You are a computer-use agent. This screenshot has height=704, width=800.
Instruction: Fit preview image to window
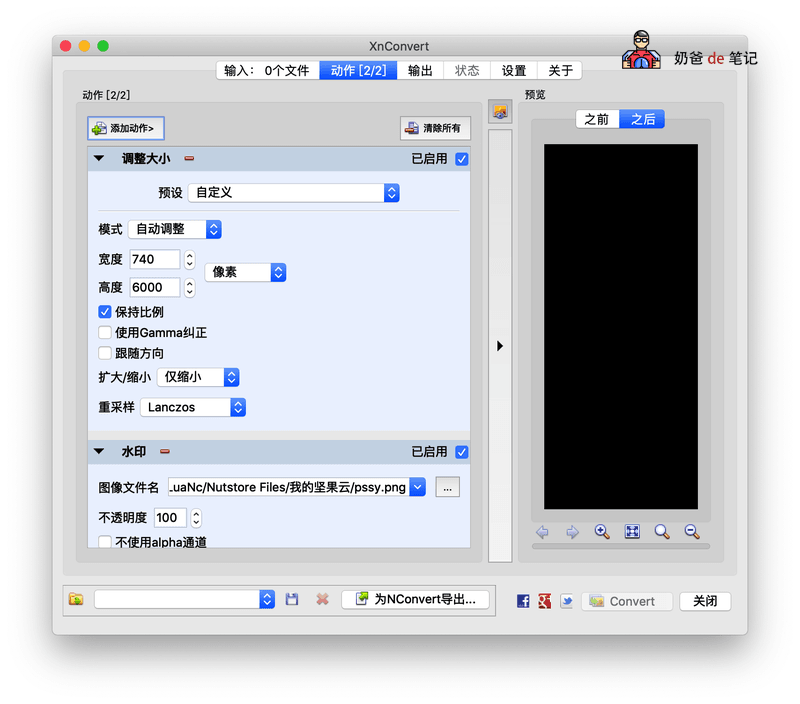point(632,532)
